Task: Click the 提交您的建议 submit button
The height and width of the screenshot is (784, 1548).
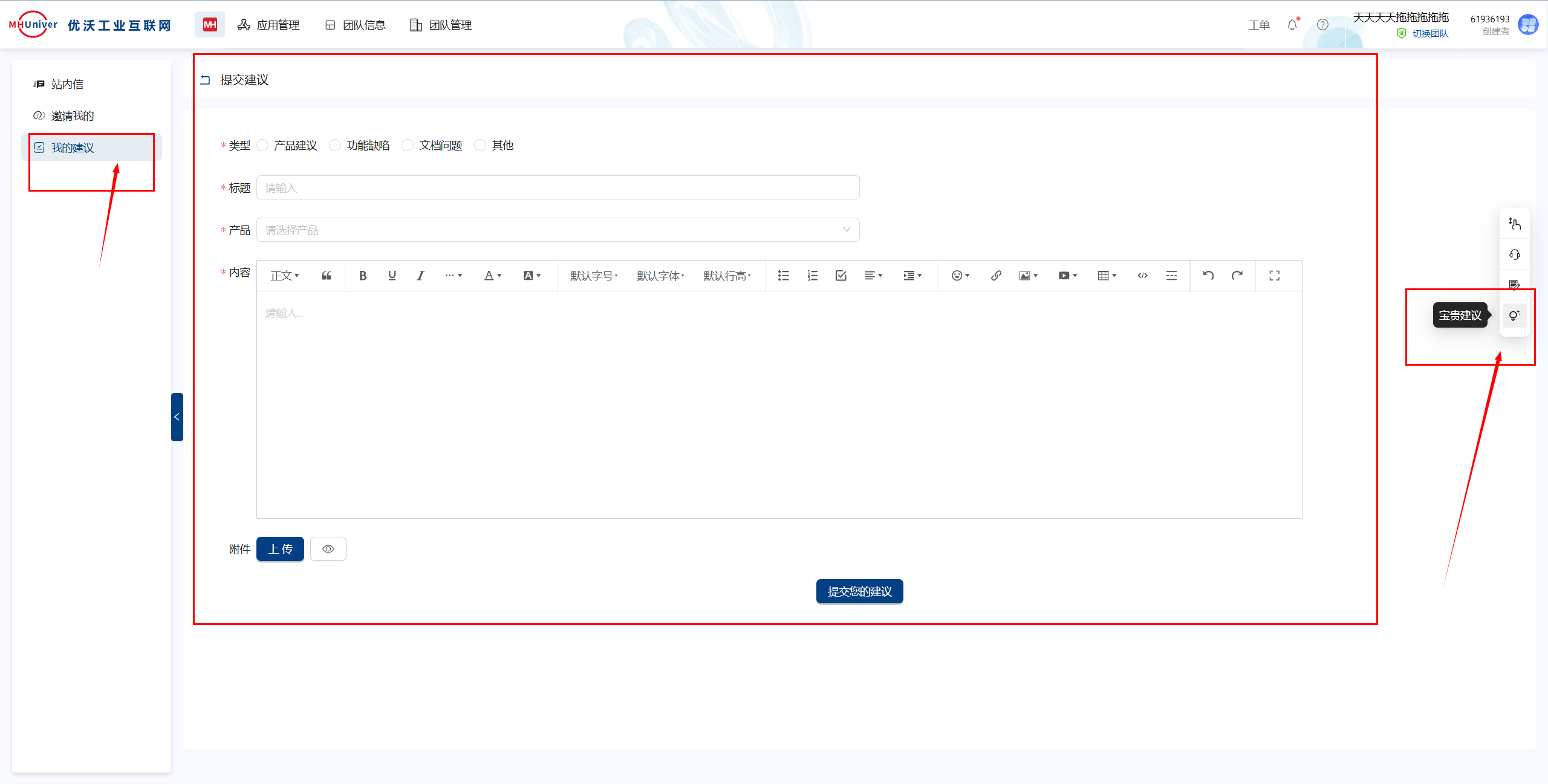Action: coord(859,591)
